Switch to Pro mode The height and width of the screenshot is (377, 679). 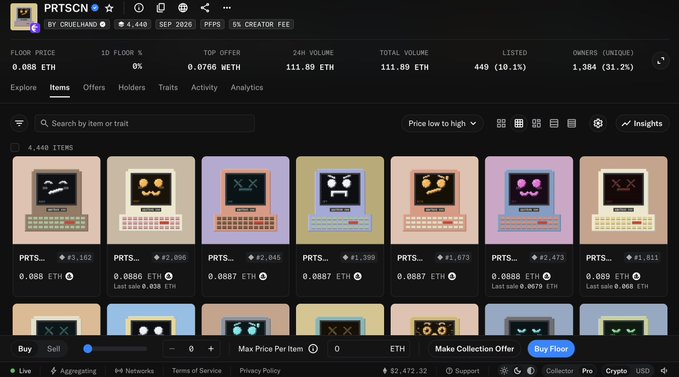point(587,371)
